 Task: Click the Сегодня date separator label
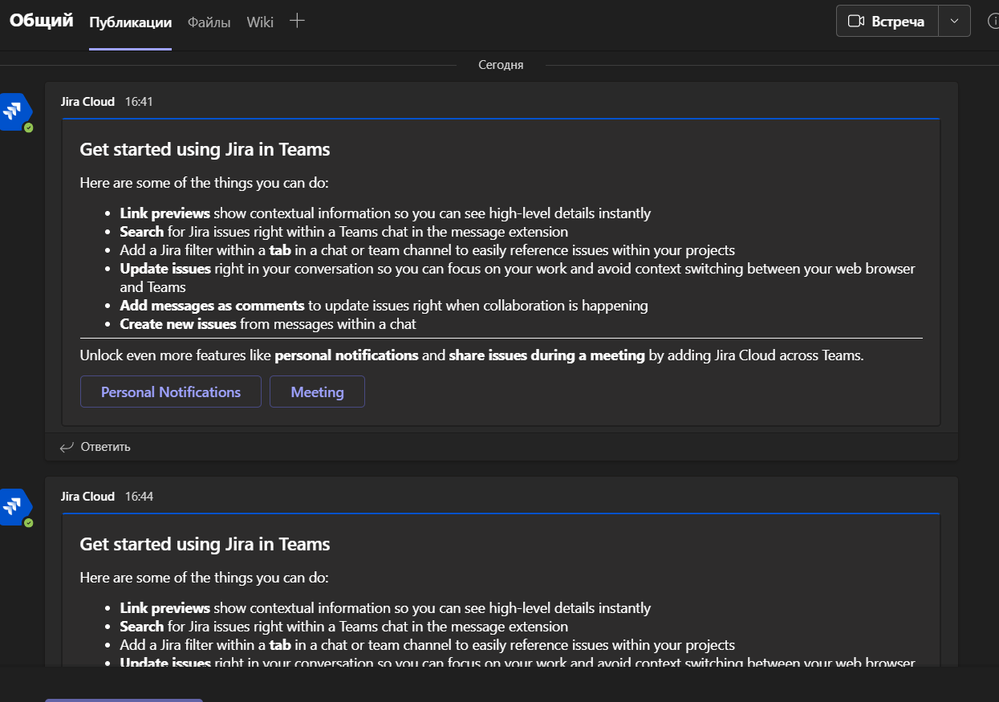(501, 65)
